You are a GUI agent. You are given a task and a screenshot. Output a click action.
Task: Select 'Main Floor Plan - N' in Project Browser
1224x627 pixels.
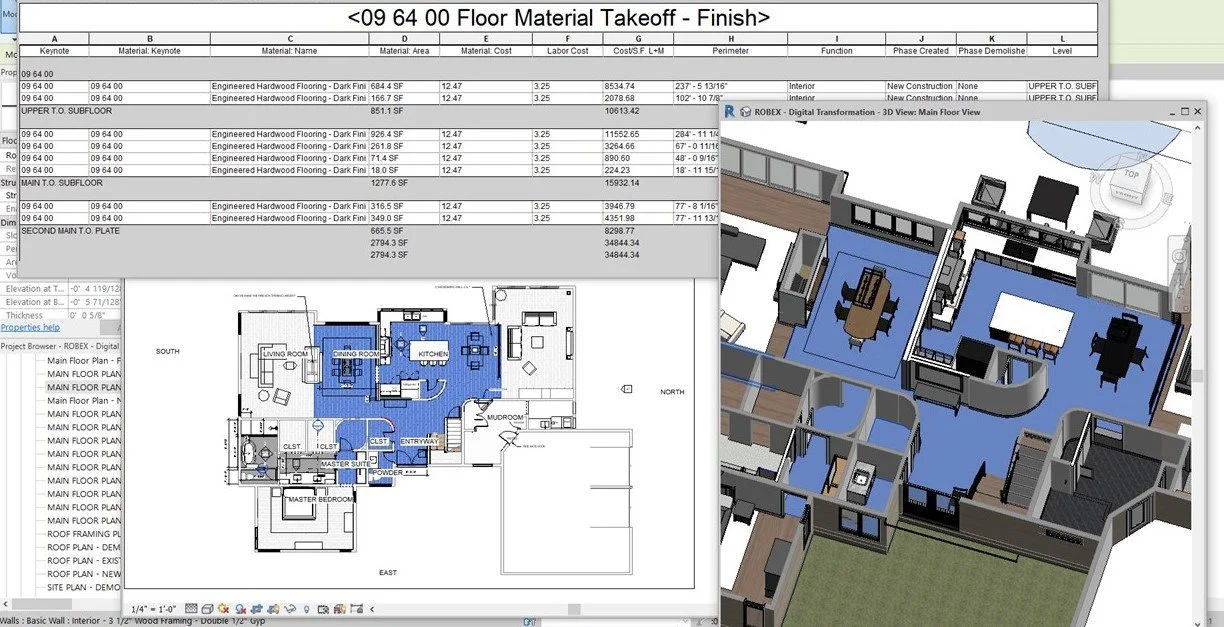[85, 400]
